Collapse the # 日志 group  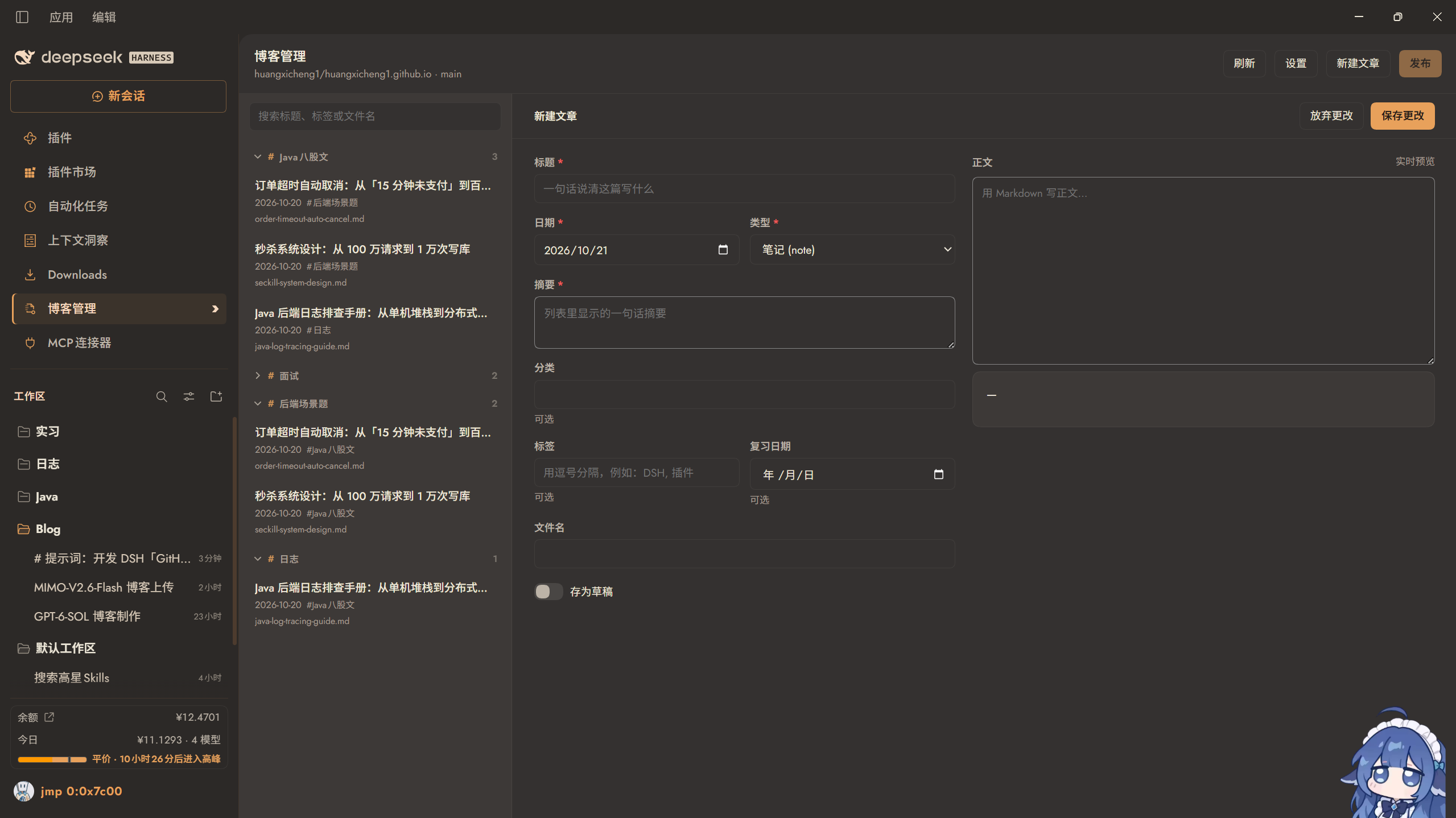[258, 559]
